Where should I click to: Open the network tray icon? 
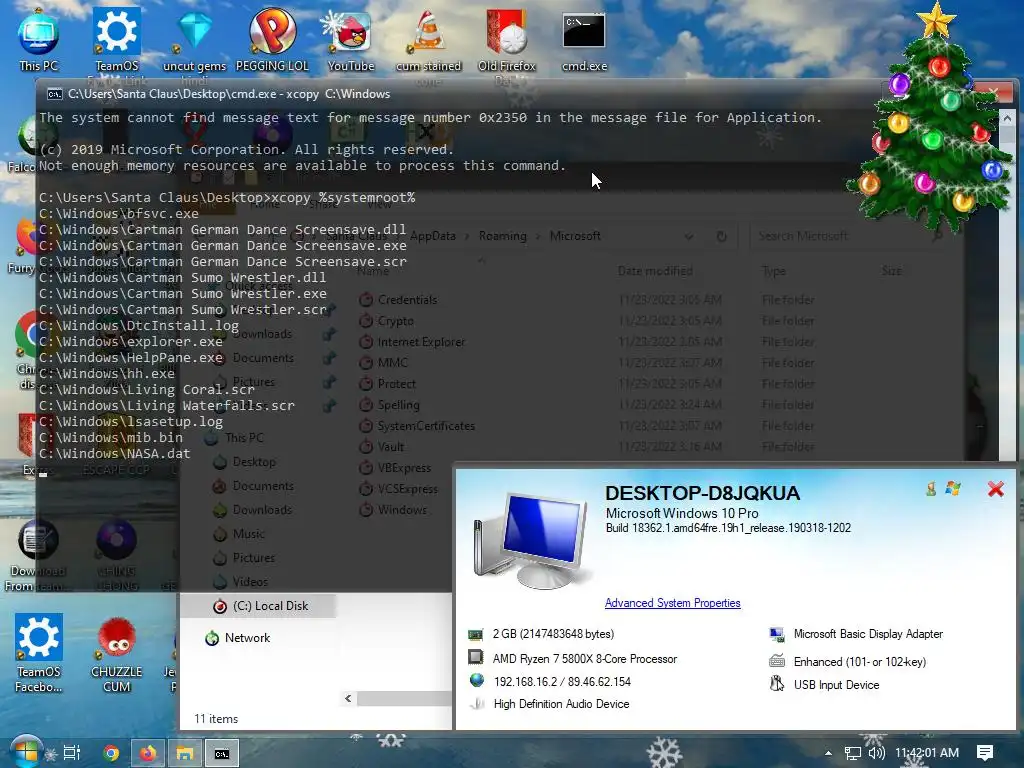coord(853,754)
